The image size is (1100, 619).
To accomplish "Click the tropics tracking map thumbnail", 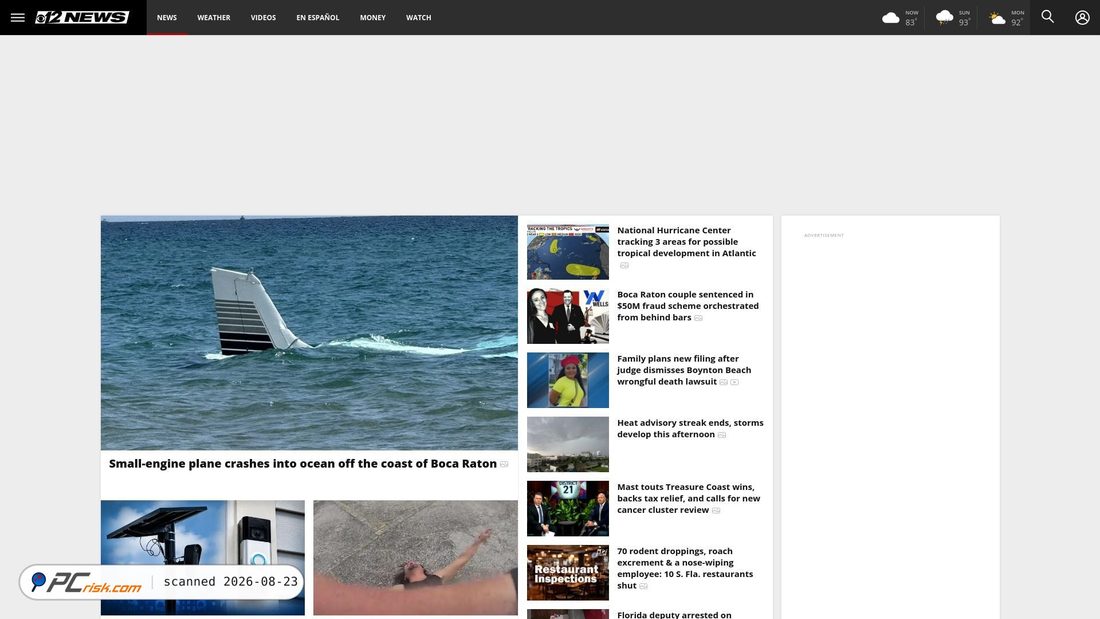I will [x=568, y=252].
